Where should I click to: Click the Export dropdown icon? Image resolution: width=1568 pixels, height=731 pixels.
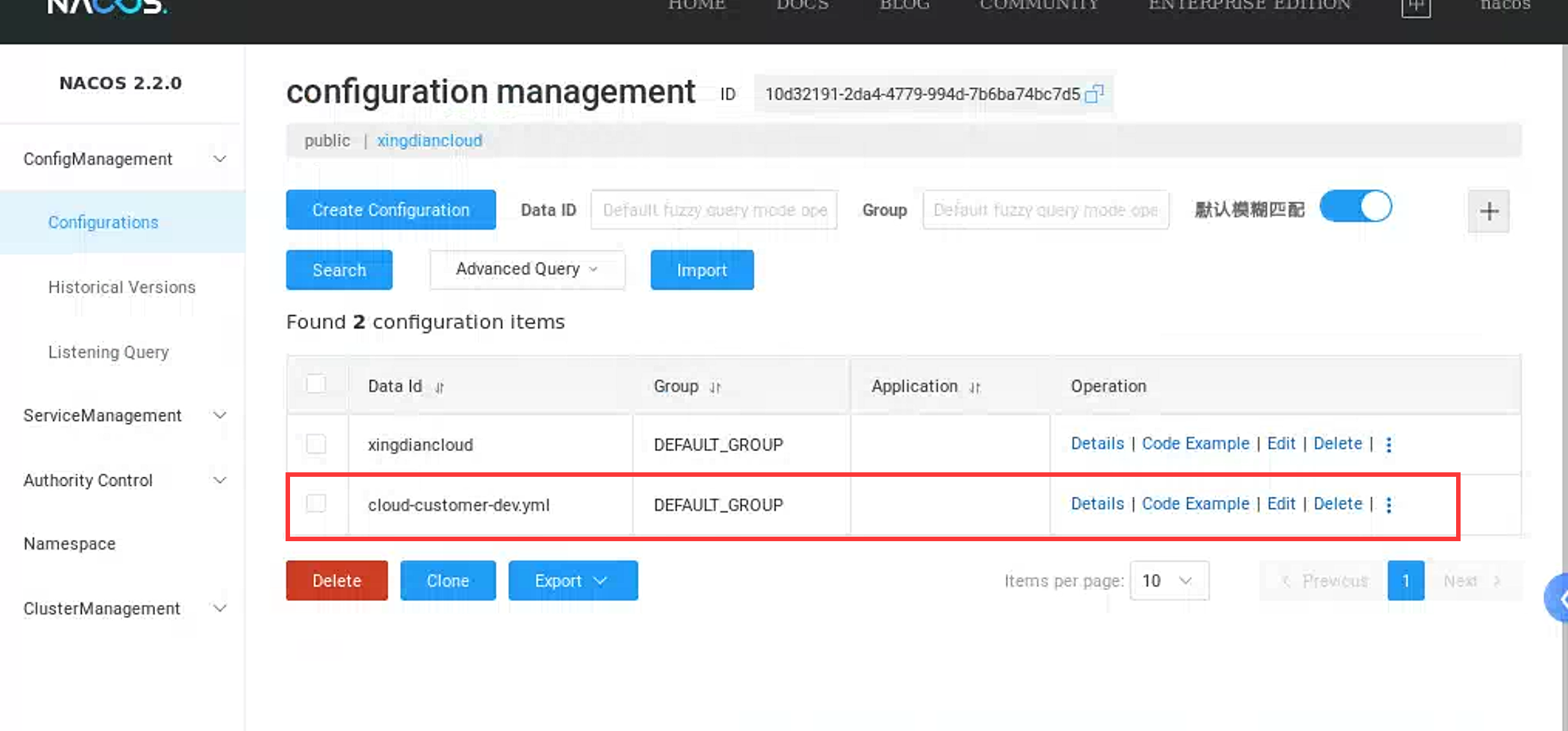[x=601, y=581]
